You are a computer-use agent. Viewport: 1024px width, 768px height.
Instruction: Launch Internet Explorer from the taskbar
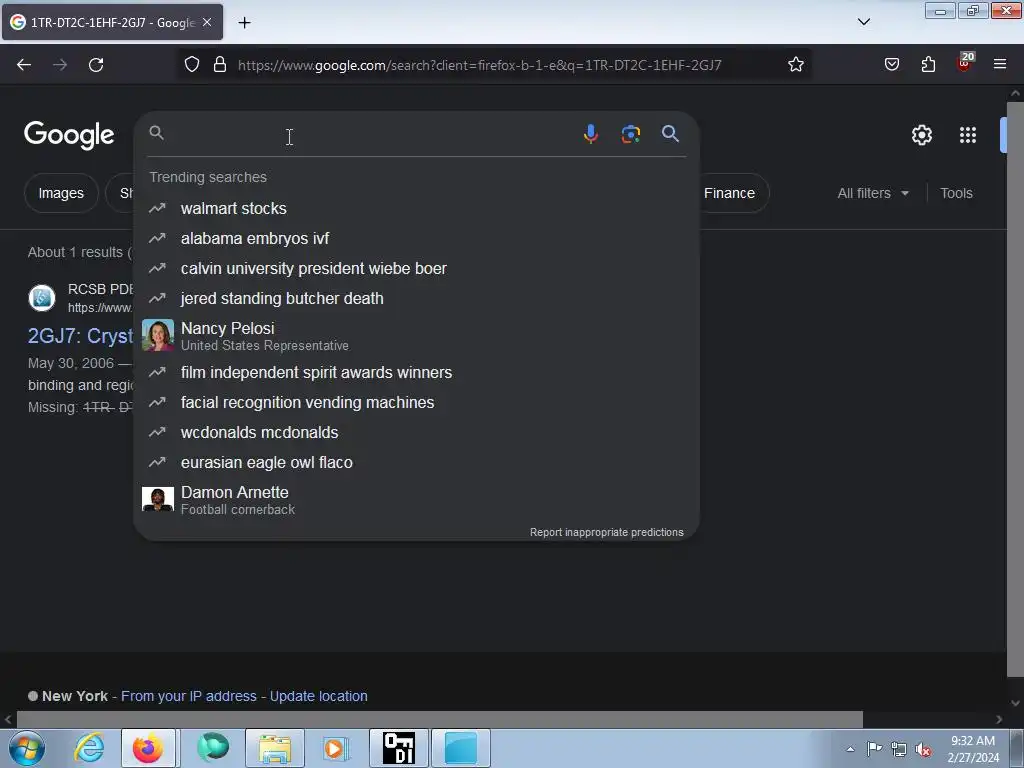(x=89, y=748)
